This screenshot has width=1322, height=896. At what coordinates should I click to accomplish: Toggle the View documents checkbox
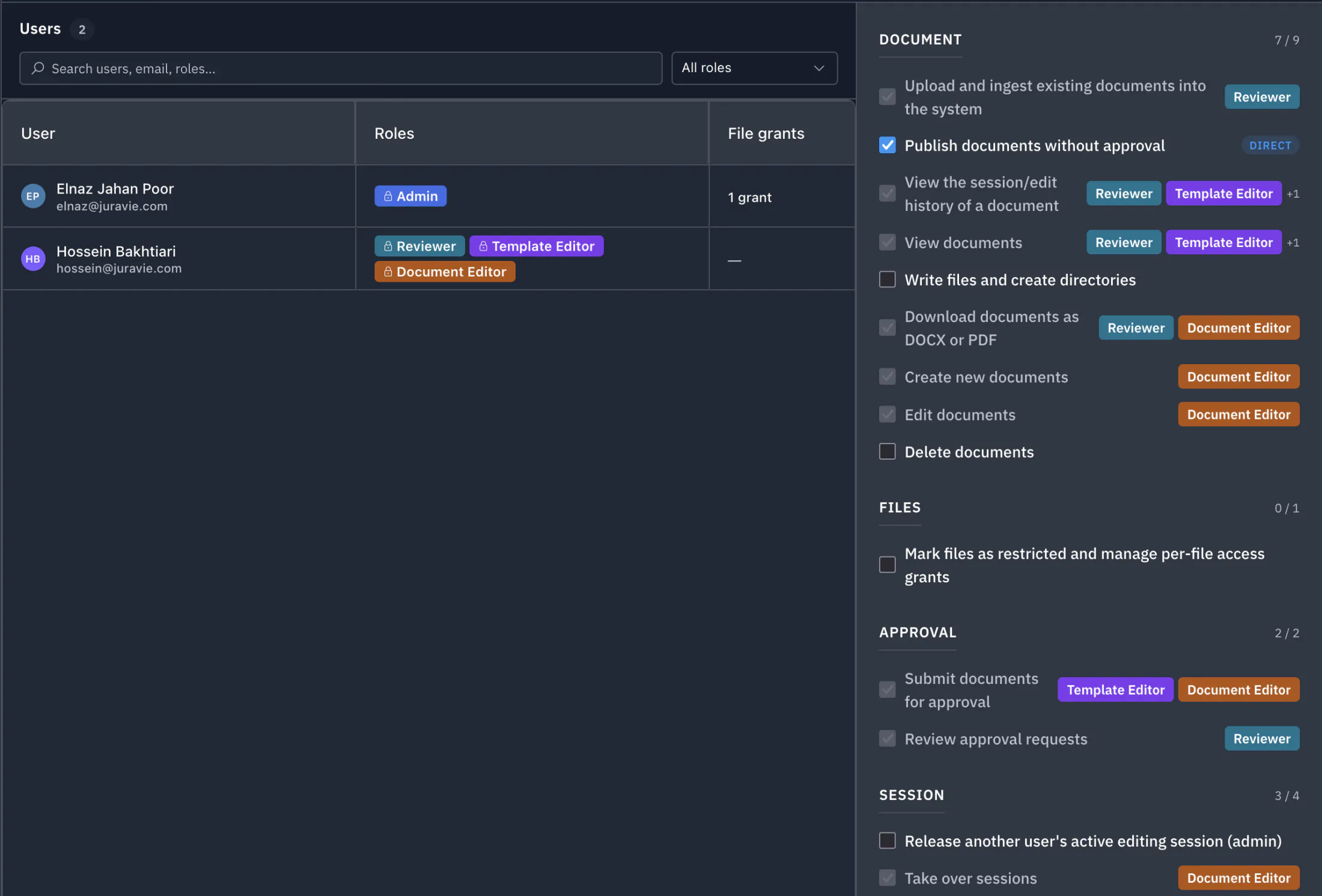(x=888, y=242)
